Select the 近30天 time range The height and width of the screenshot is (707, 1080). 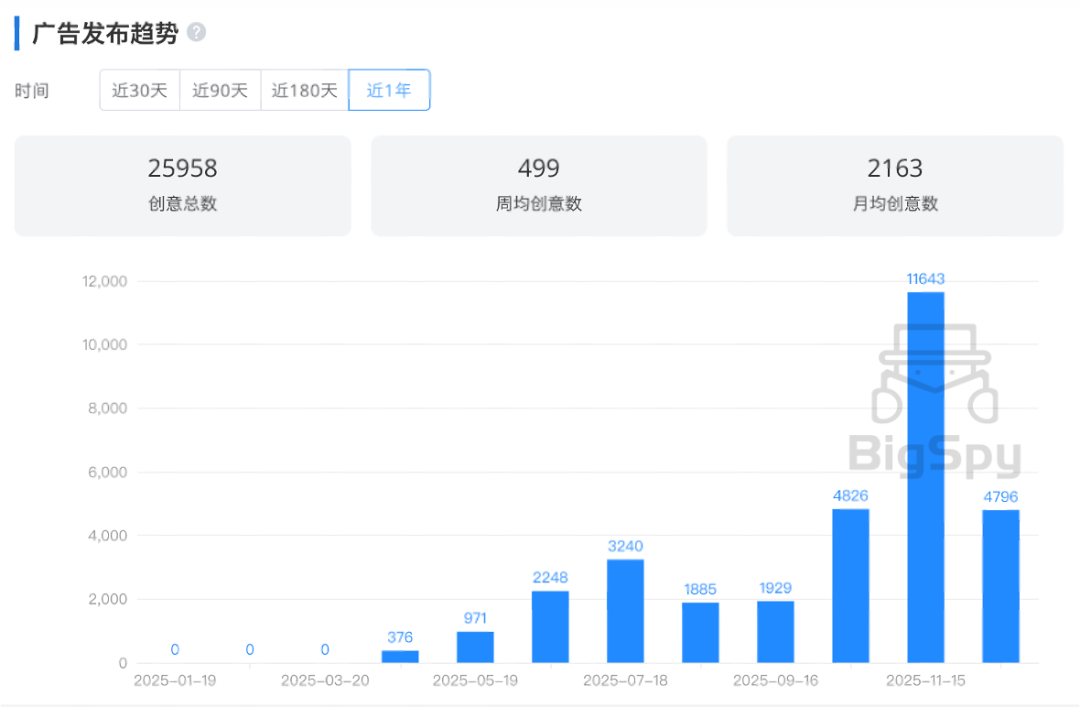pos(139,90)
